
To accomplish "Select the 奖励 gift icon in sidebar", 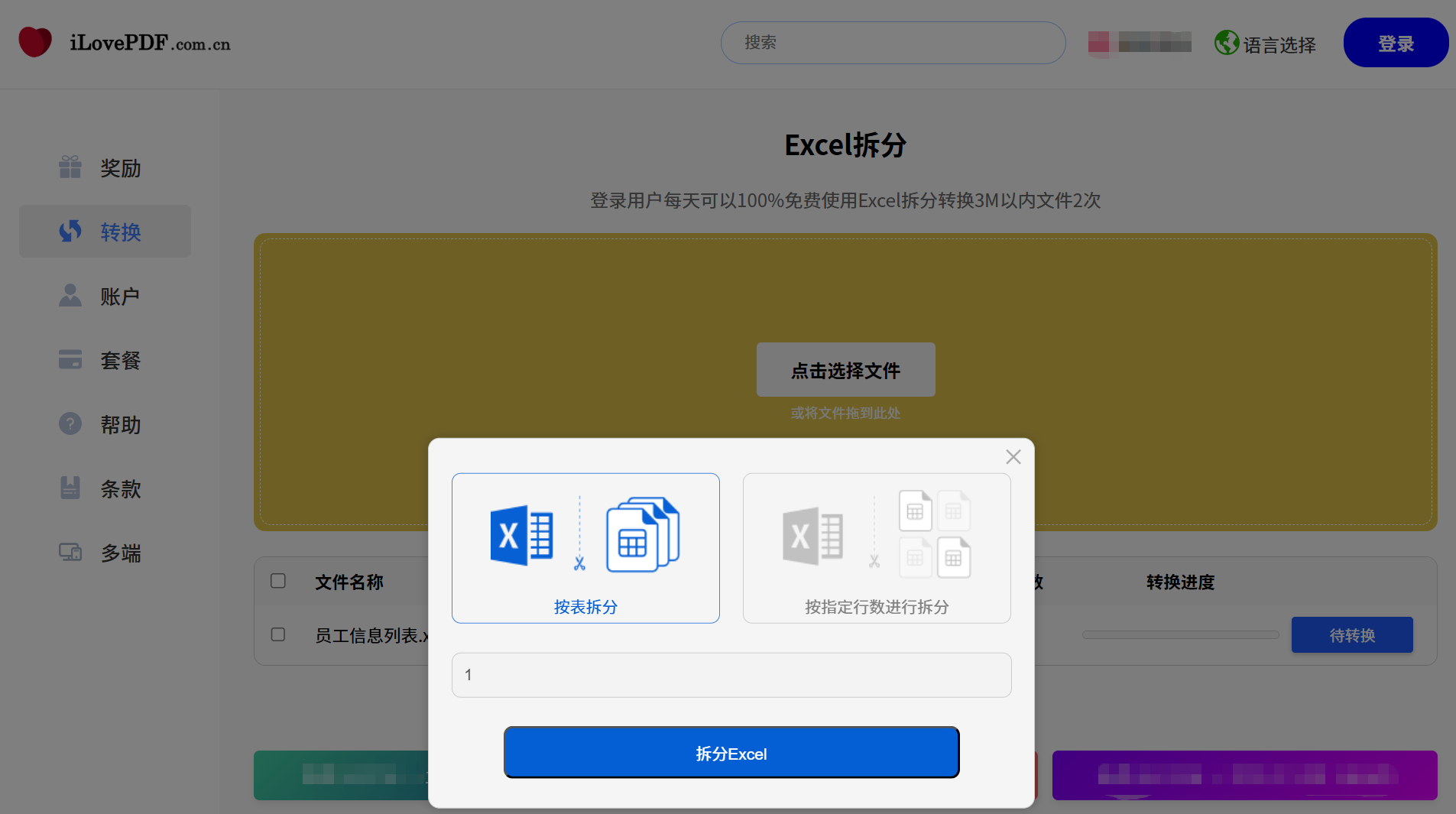I will pyautogui.click(x=70, y=167).
